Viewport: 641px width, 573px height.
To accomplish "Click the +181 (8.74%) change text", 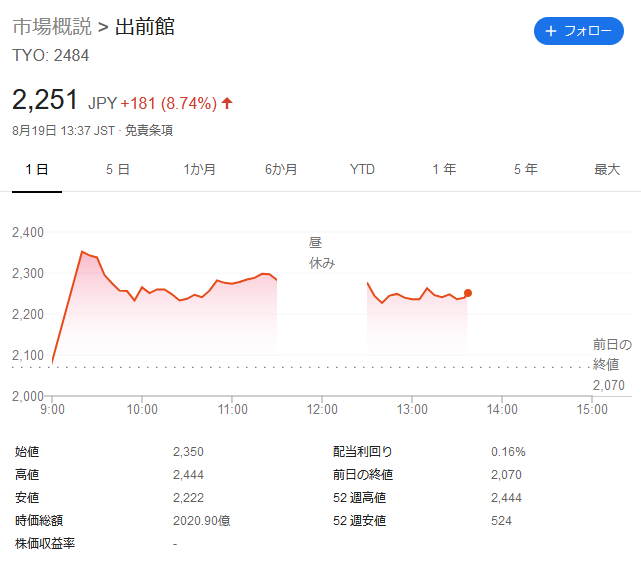I will (169, 103).
